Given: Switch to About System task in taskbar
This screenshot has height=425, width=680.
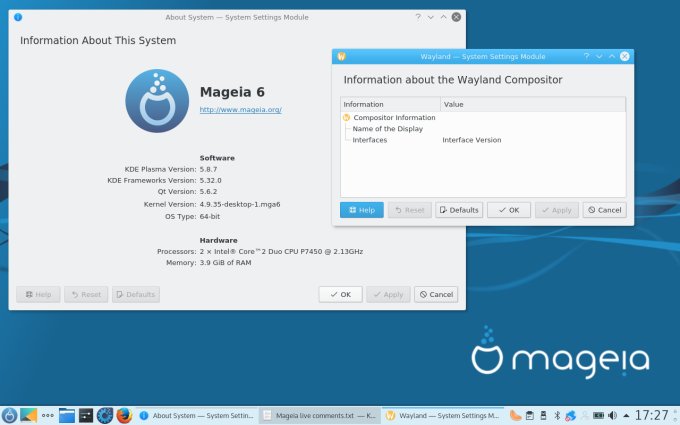Looking at the screenshot, I should tap(197, 415).
